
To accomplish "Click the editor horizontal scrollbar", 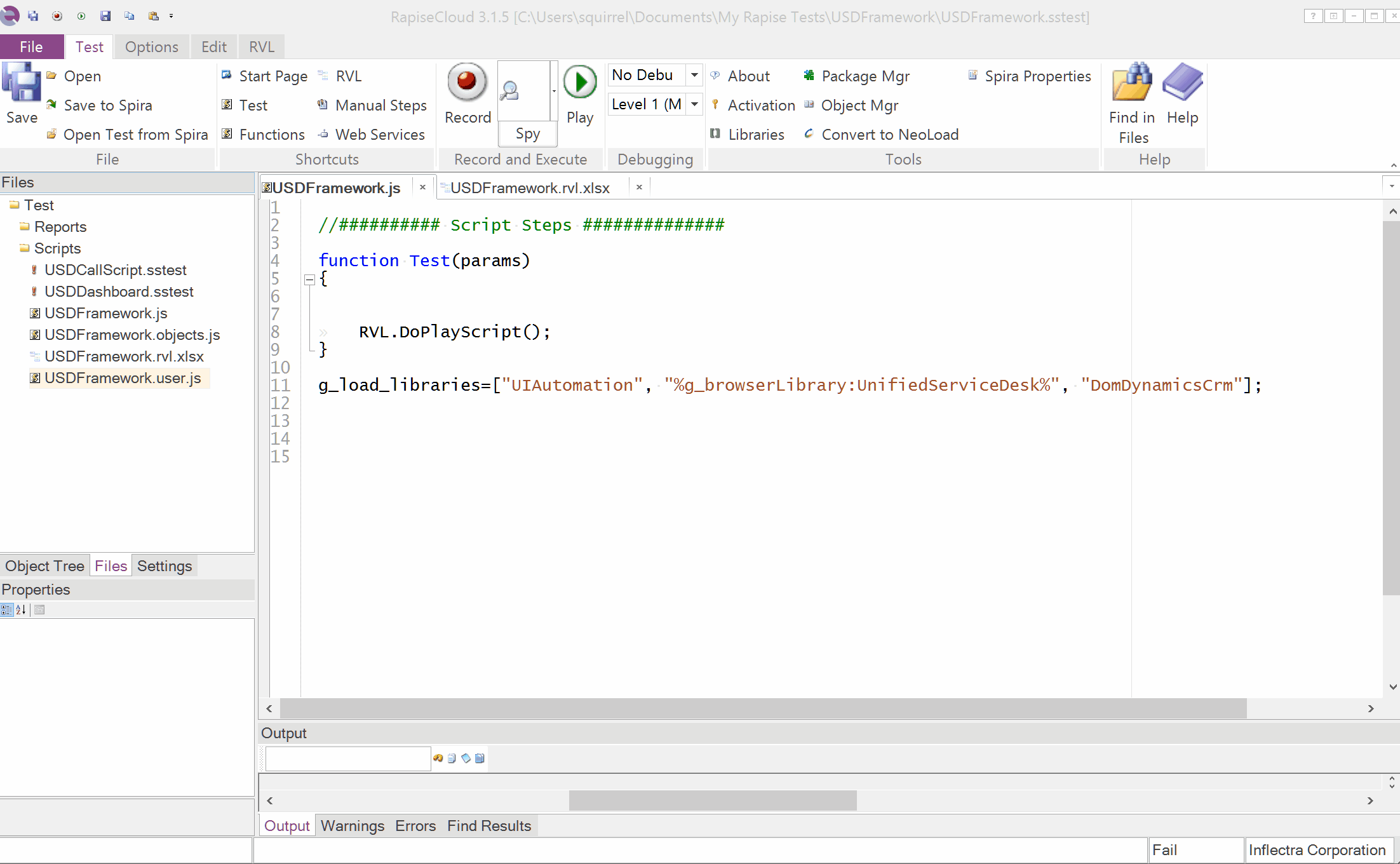I will (x=762, y=708).
